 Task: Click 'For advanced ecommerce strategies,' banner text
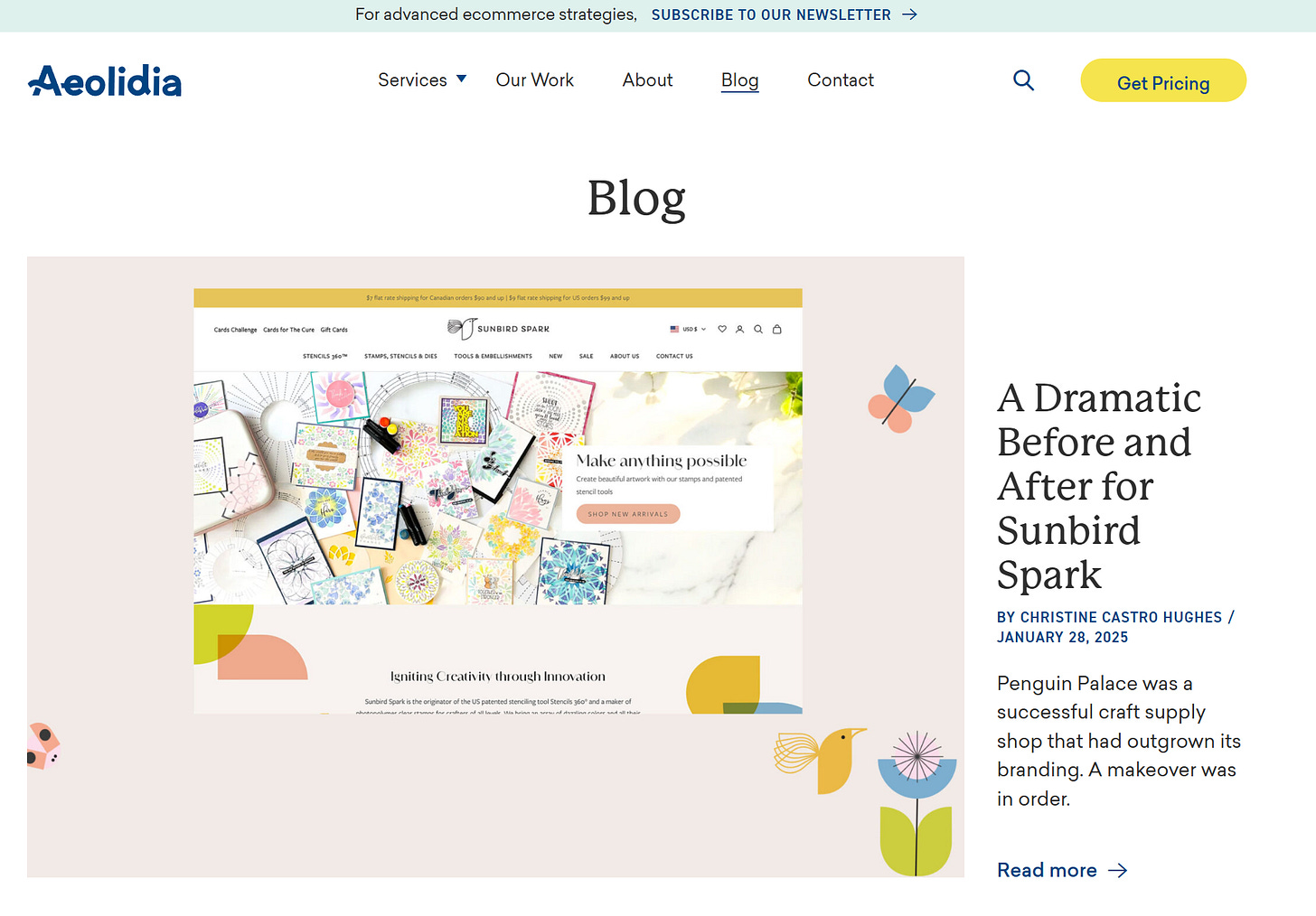pos(496,14)
